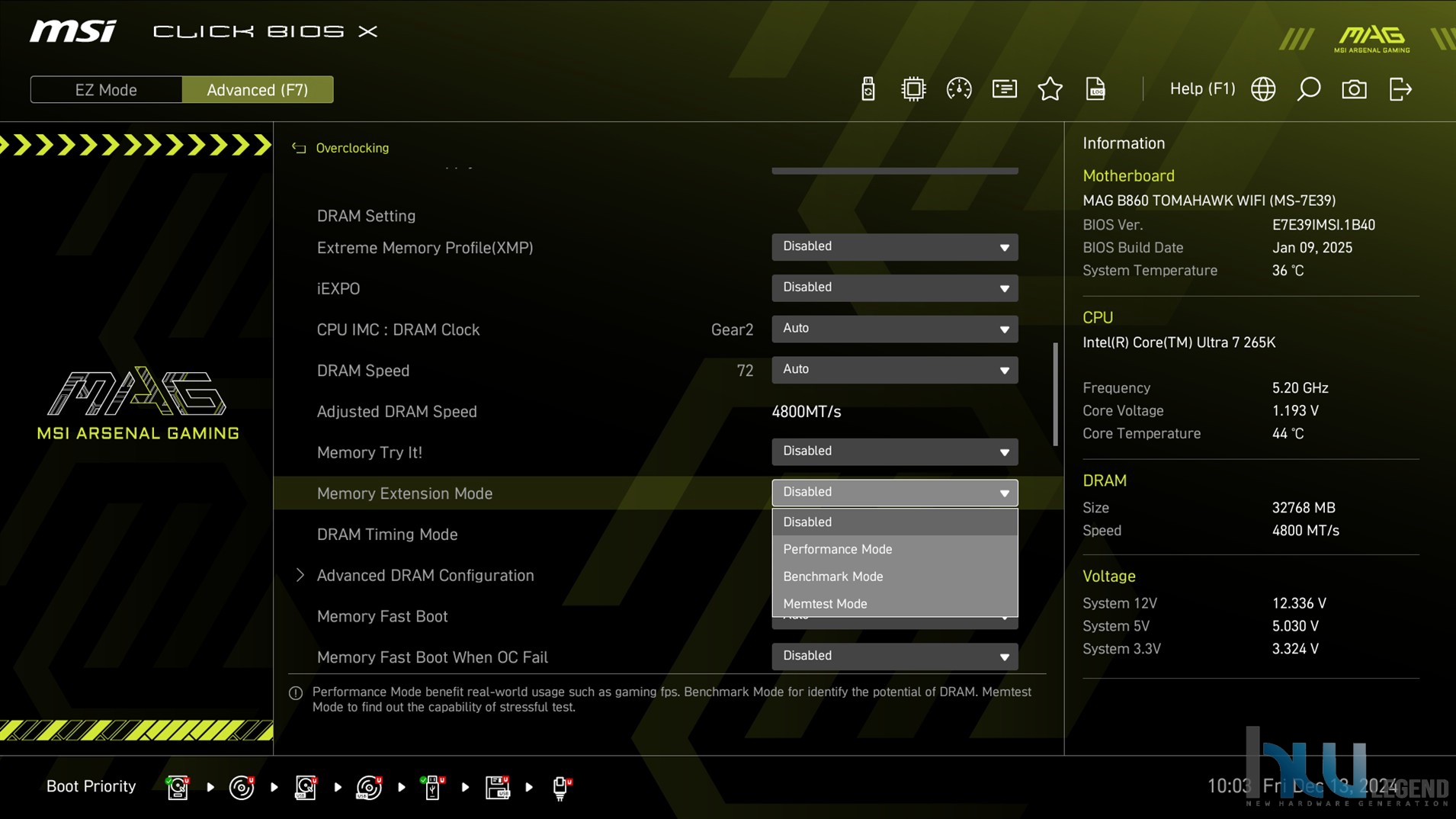Viewport: 1456px width, 819px height.
Task: Click the DRAM Speed ratio 72 value
Action: (x=745, y=371)
